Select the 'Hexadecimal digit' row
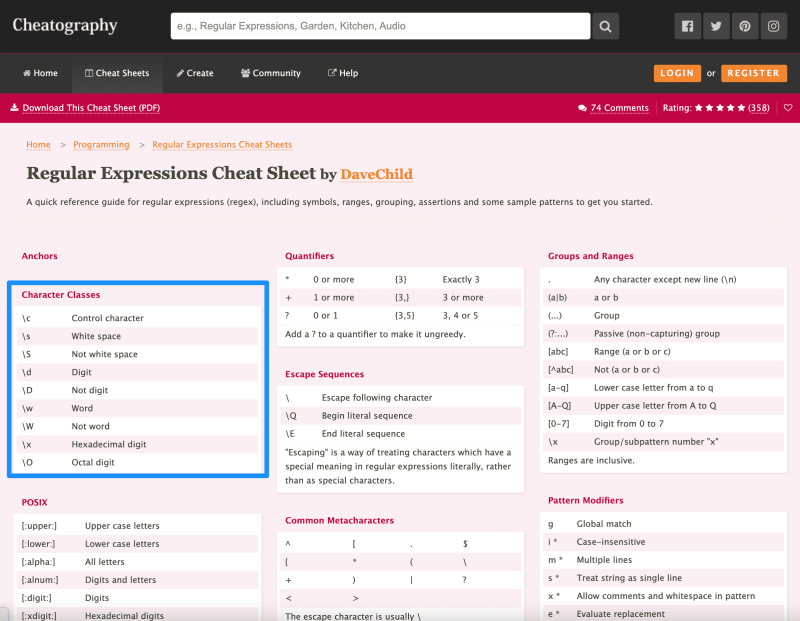800x621 pixels. coord(137,444)
